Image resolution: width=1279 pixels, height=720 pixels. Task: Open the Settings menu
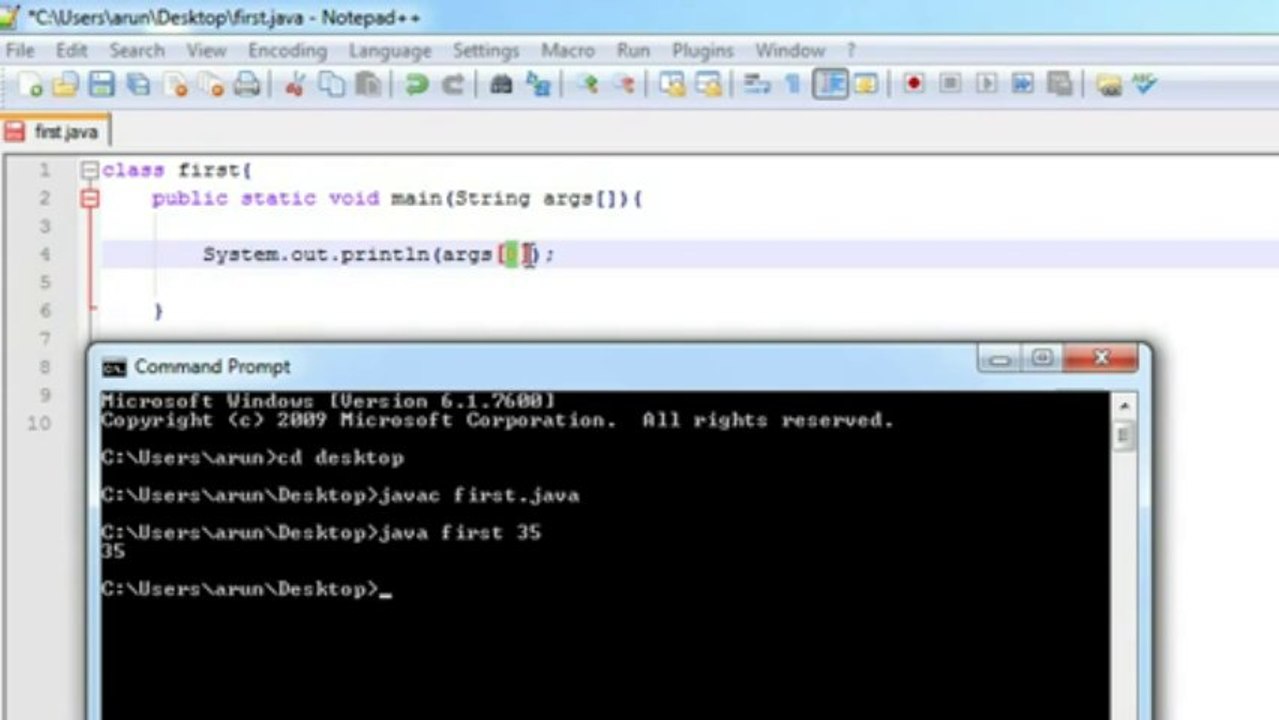click(486, 50)
